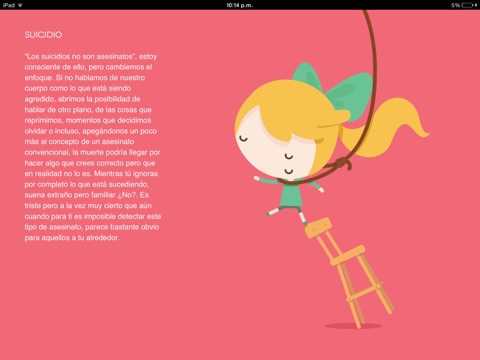The width and height of the screenshot is (480, 360).
Task: Tap the 10:14 p.m. clock
Action: click(240, 5)
